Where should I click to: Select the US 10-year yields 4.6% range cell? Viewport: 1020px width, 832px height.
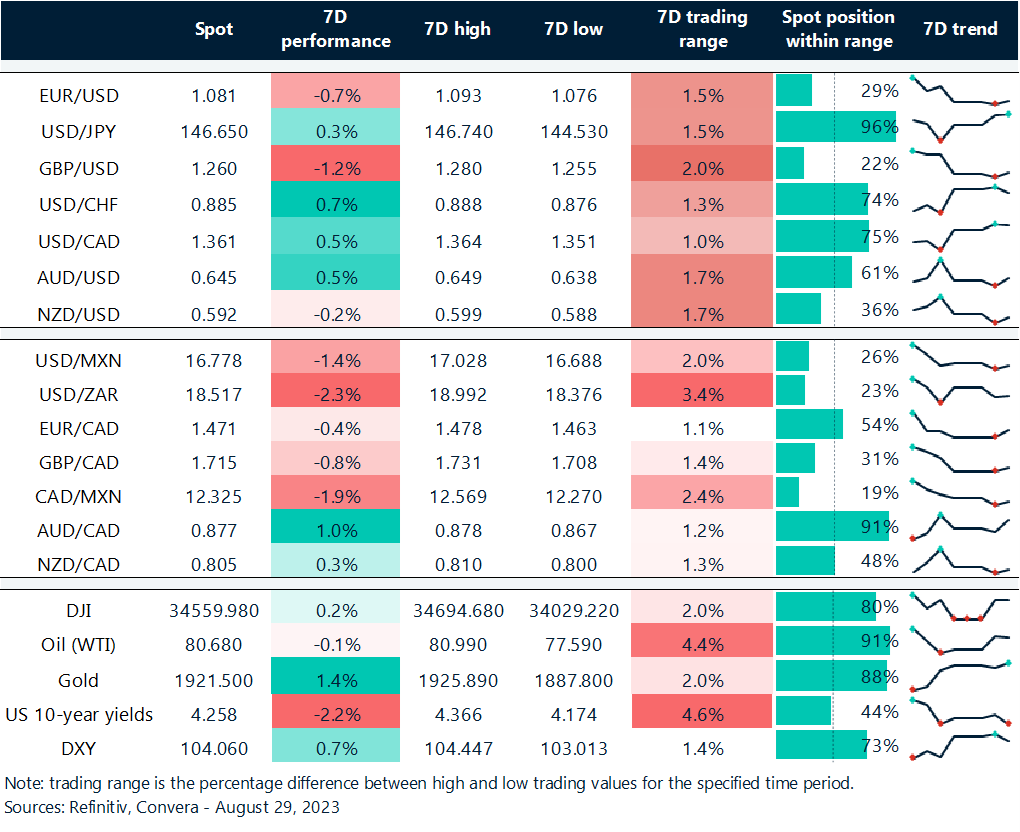click(702, 716)
